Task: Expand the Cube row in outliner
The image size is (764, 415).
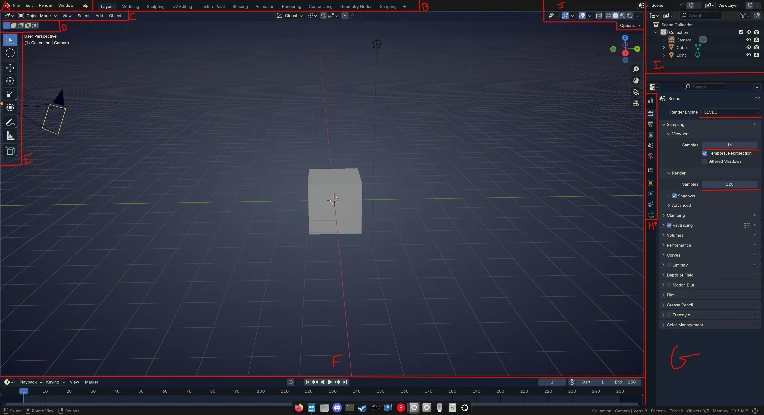Action: click(x=664, y=47)
